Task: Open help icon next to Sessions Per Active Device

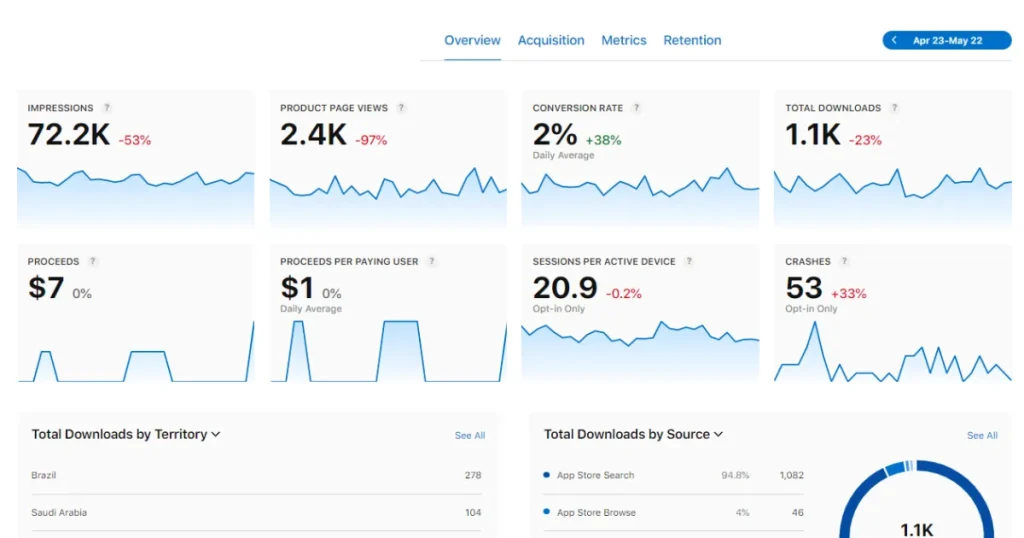Action: 688,261
